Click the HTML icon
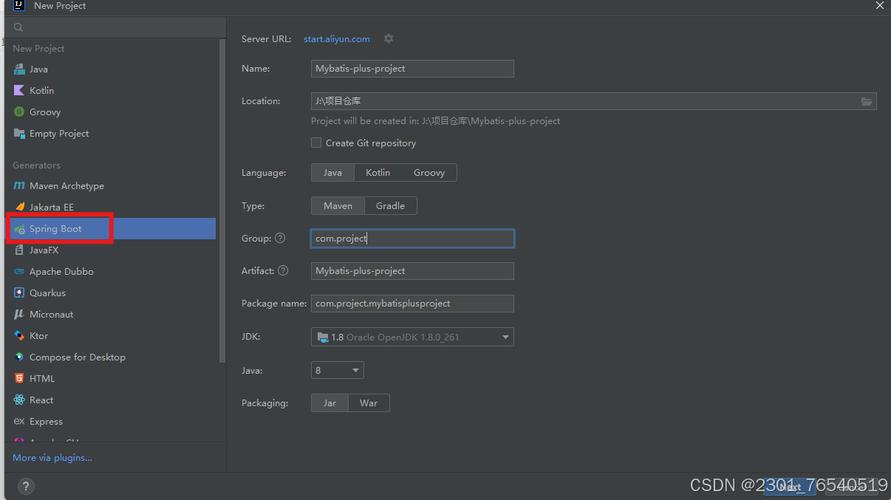Viewport: 891px width, 500px height. [x=19, y=378]
